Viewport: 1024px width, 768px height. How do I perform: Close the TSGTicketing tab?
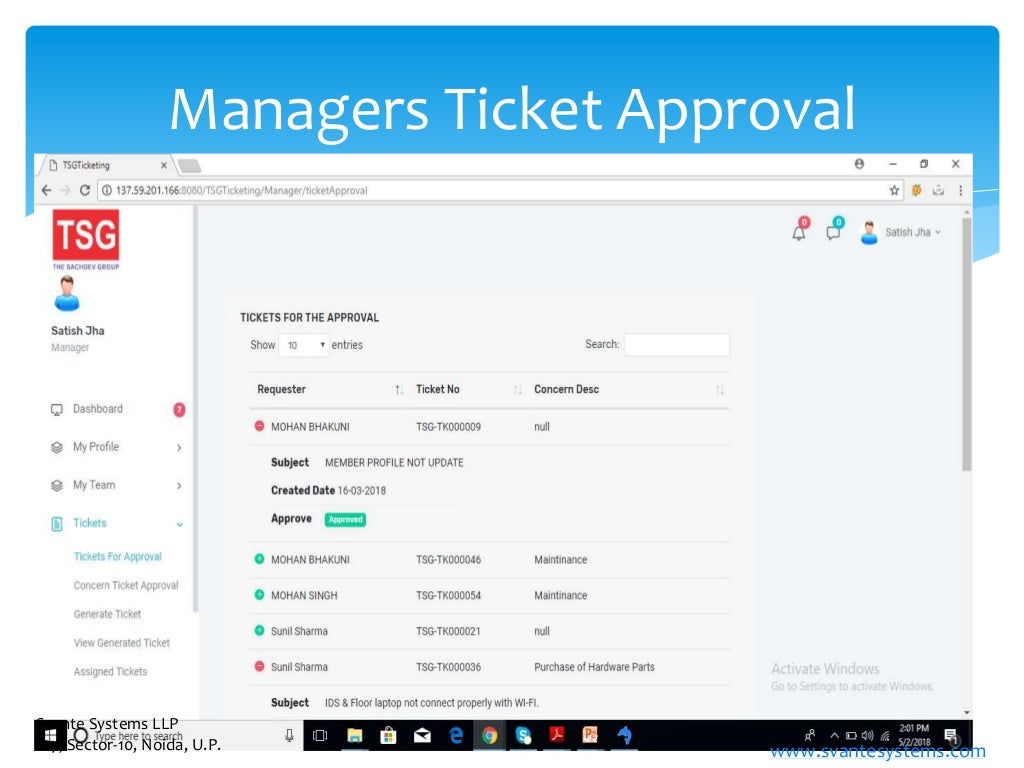click(x=164, y=165)
